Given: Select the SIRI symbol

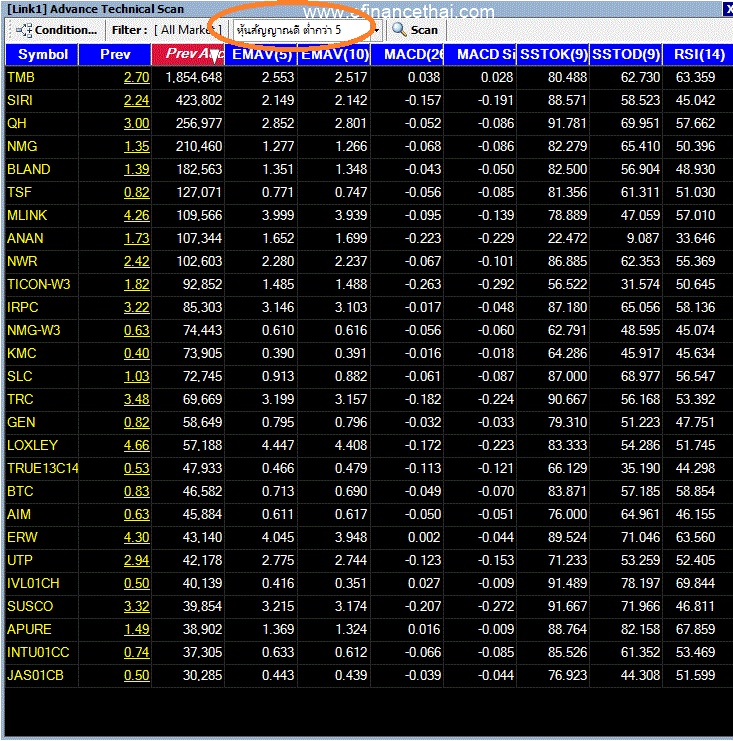Looking at the screenshot, I should pyautogui.click(x=20, y=100).
